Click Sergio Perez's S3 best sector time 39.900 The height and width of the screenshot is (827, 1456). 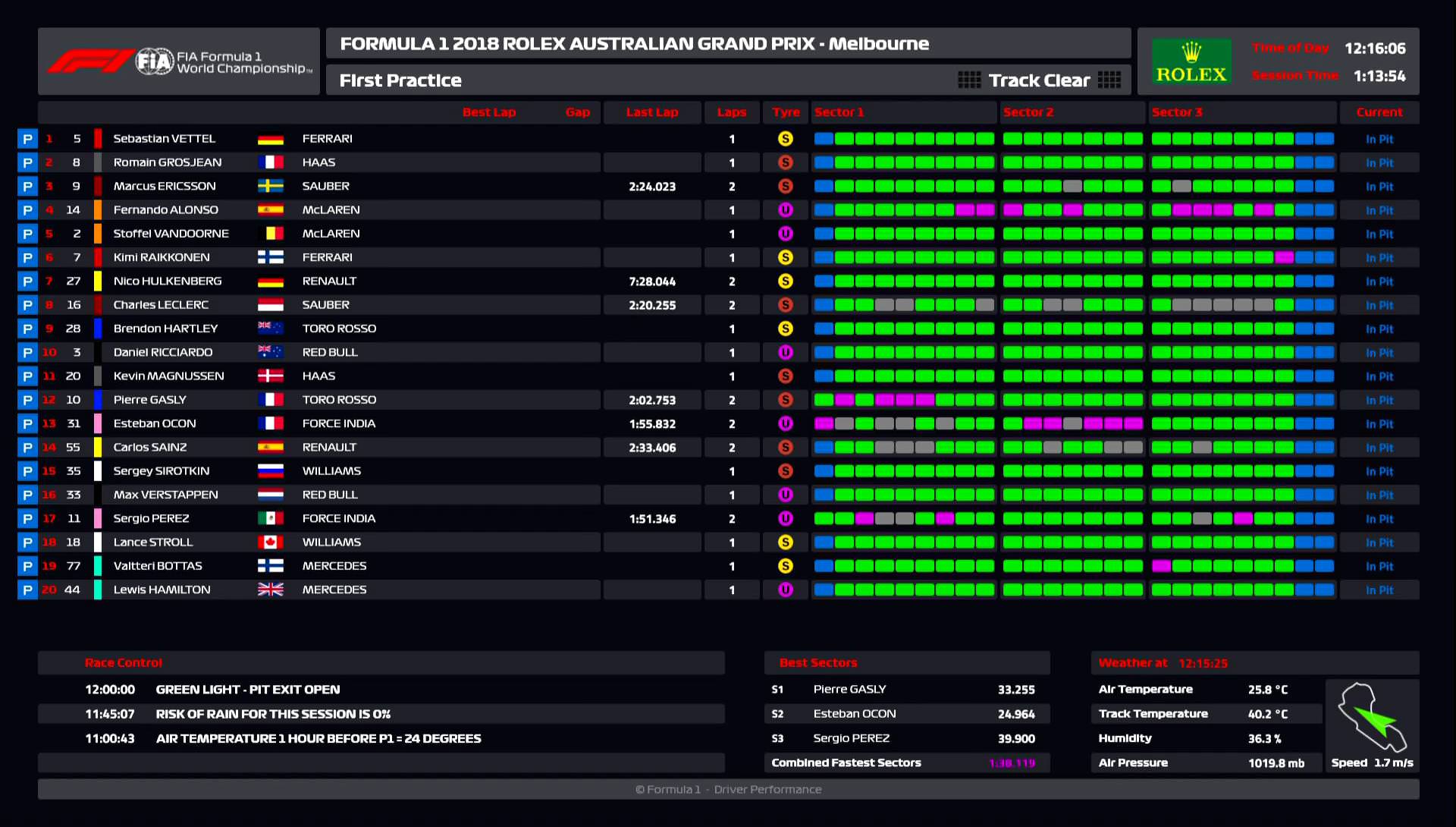(x=1016, y=738)
